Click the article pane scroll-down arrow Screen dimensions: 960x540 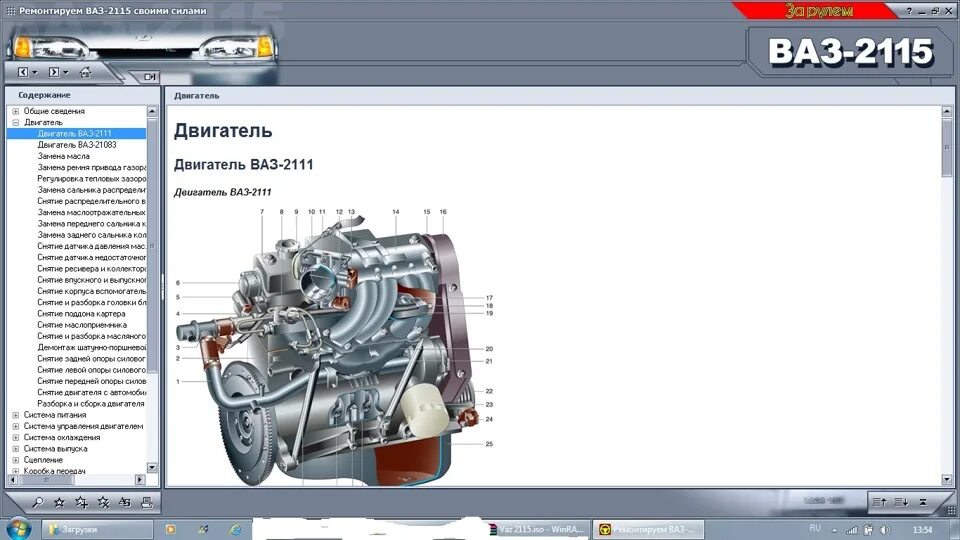[x=947, y=480]
